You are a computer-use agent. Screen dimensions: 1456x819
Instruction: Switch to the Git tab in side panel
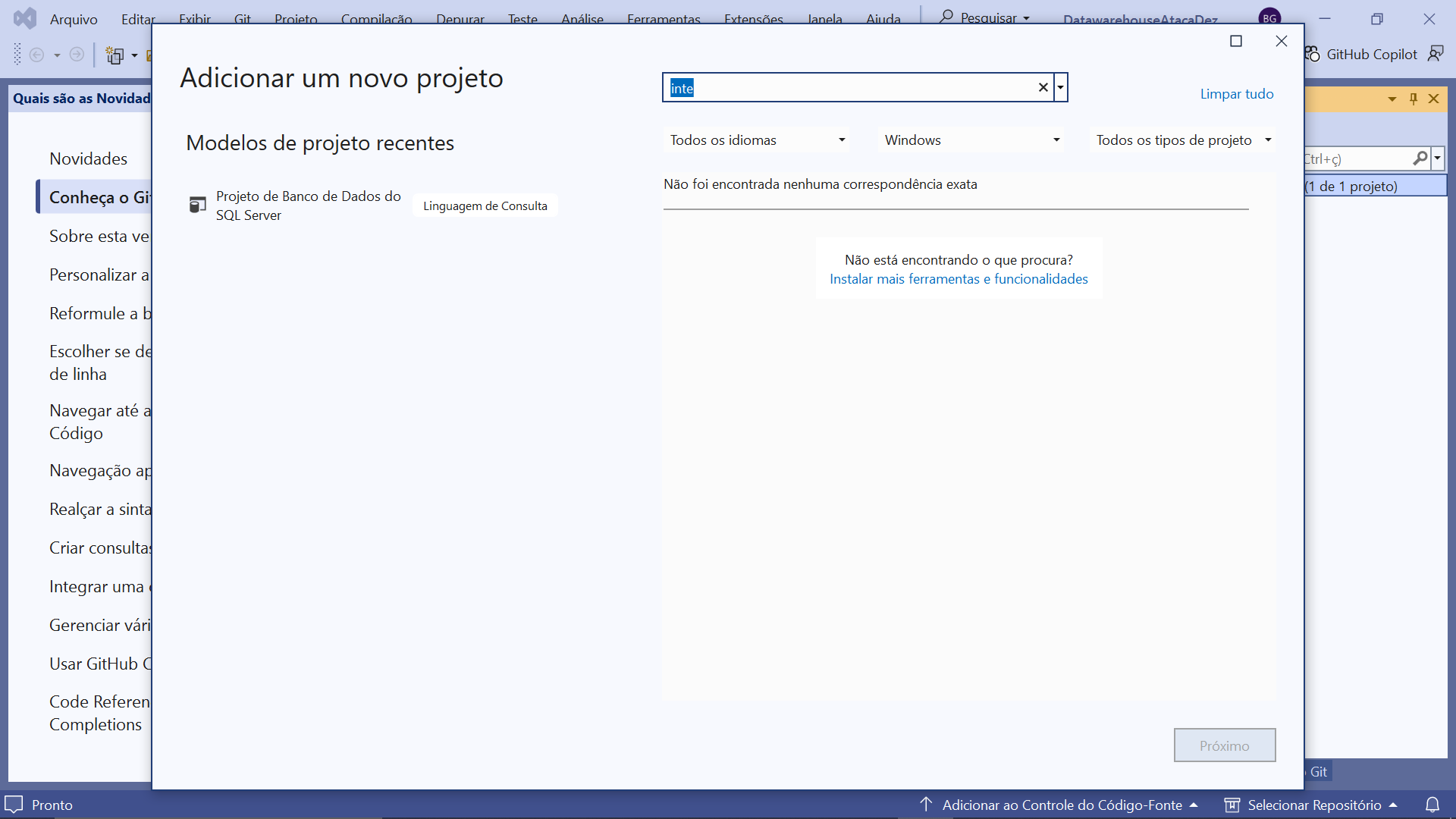[x=1318, y=771]
